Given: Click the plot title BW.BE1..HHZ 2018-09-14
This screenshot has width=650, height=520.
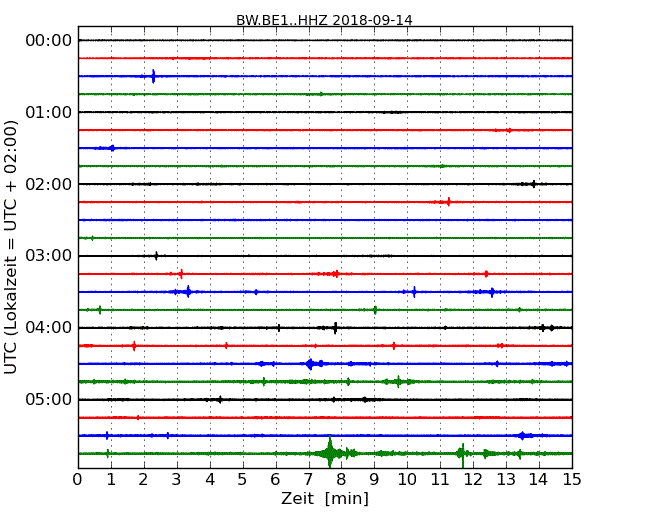Looking at the screenshot, I should pos(324,20).
